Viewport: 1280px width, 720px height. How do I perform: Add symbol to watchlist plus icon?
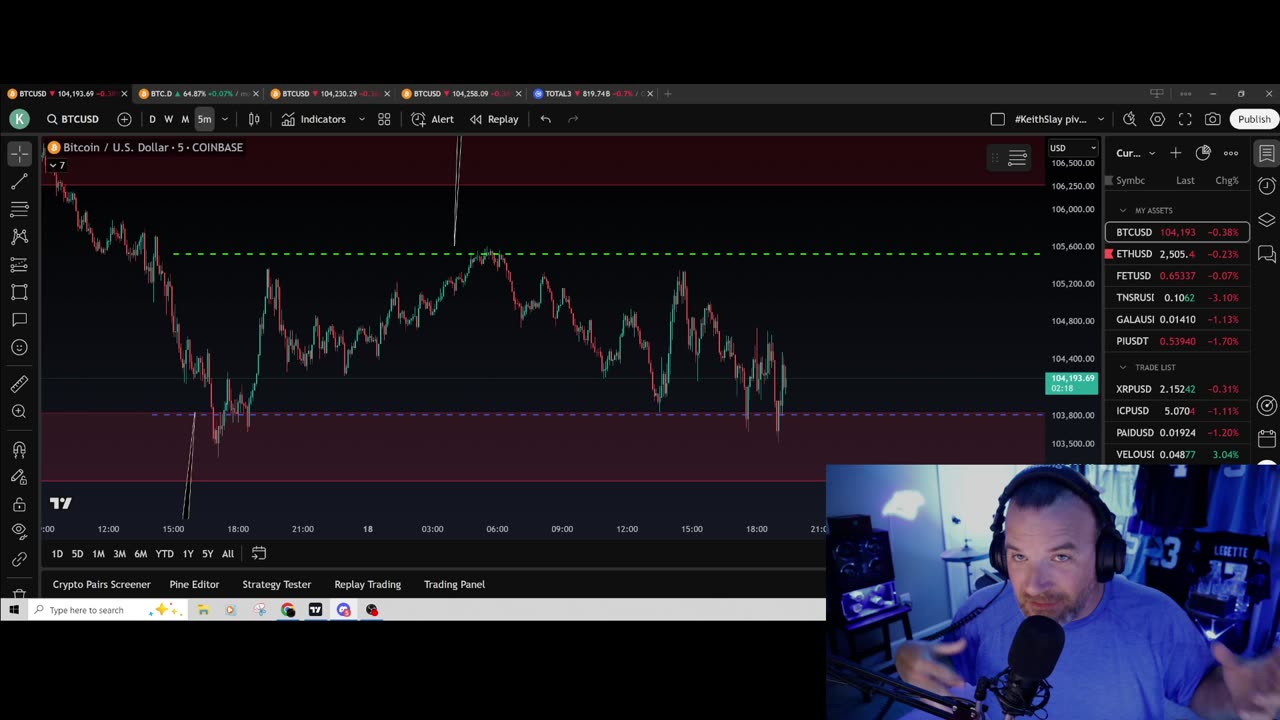[x=1176, y=153]
